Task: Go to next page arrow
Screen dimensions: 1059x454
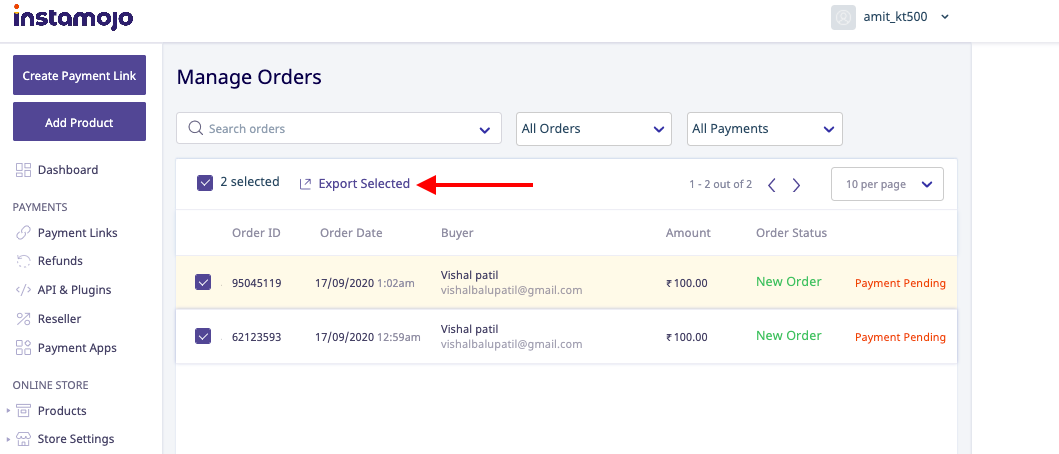Action: 796,185
